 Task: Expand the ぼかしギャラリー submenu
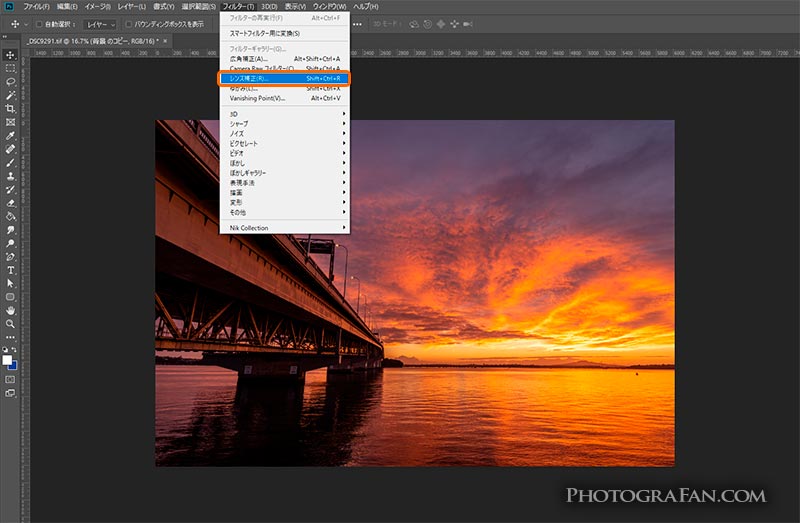(x=285, y=173)
